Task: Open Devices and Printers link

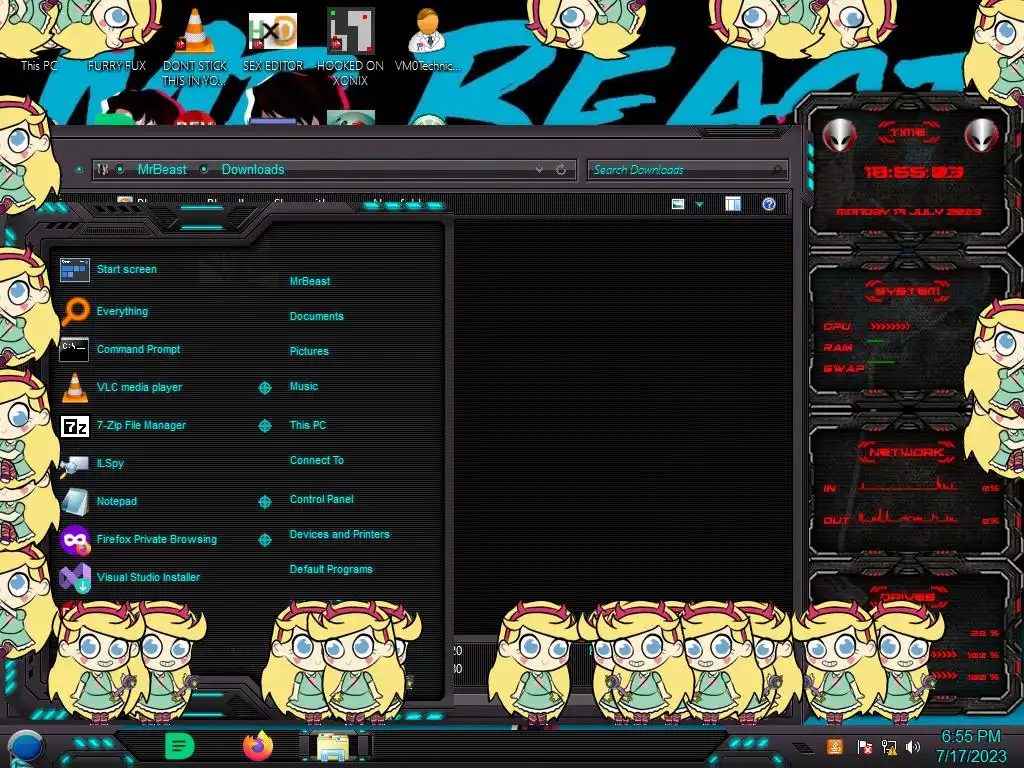Action: (x=340, y=534)
